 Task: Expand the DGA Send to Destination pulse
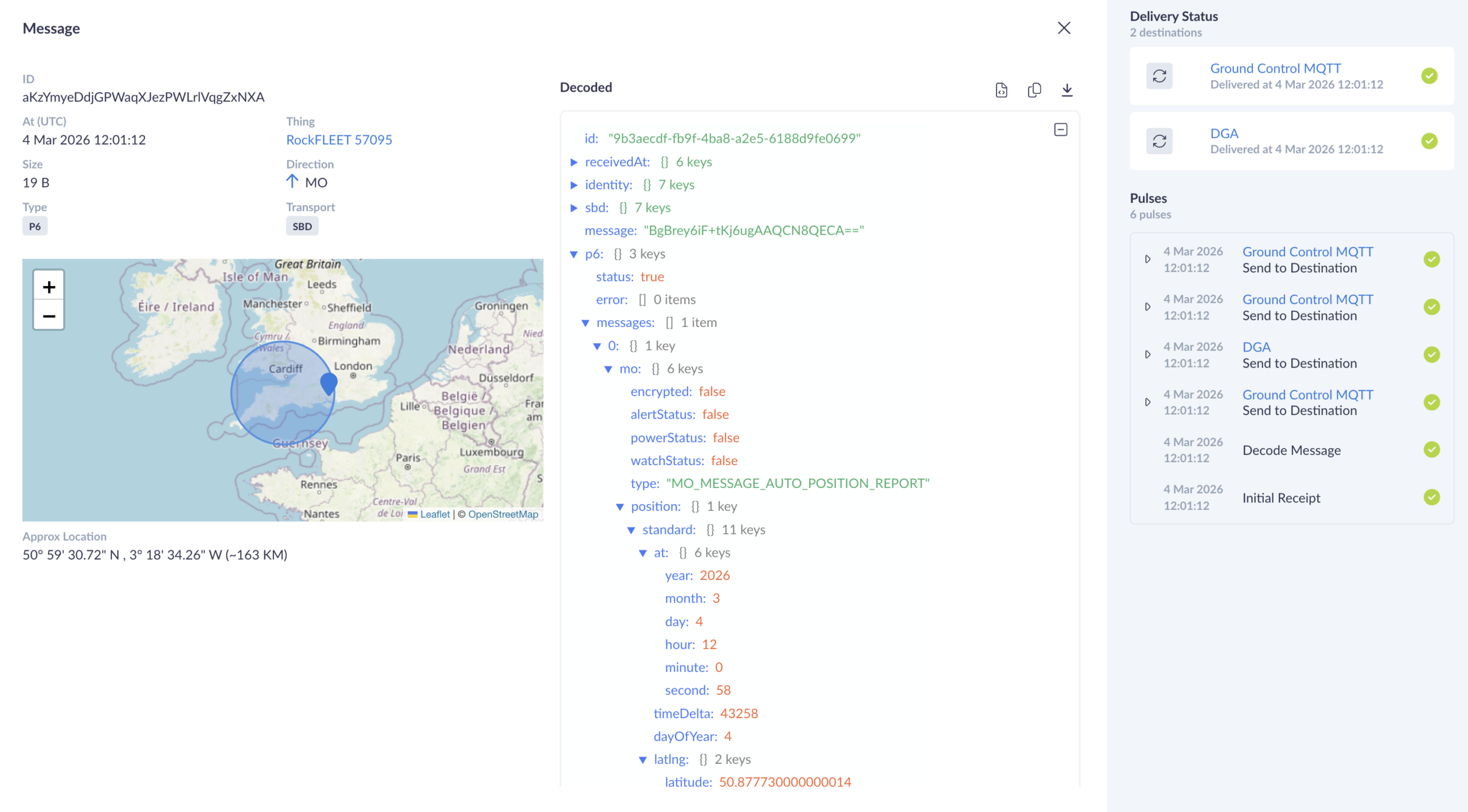1147,354
